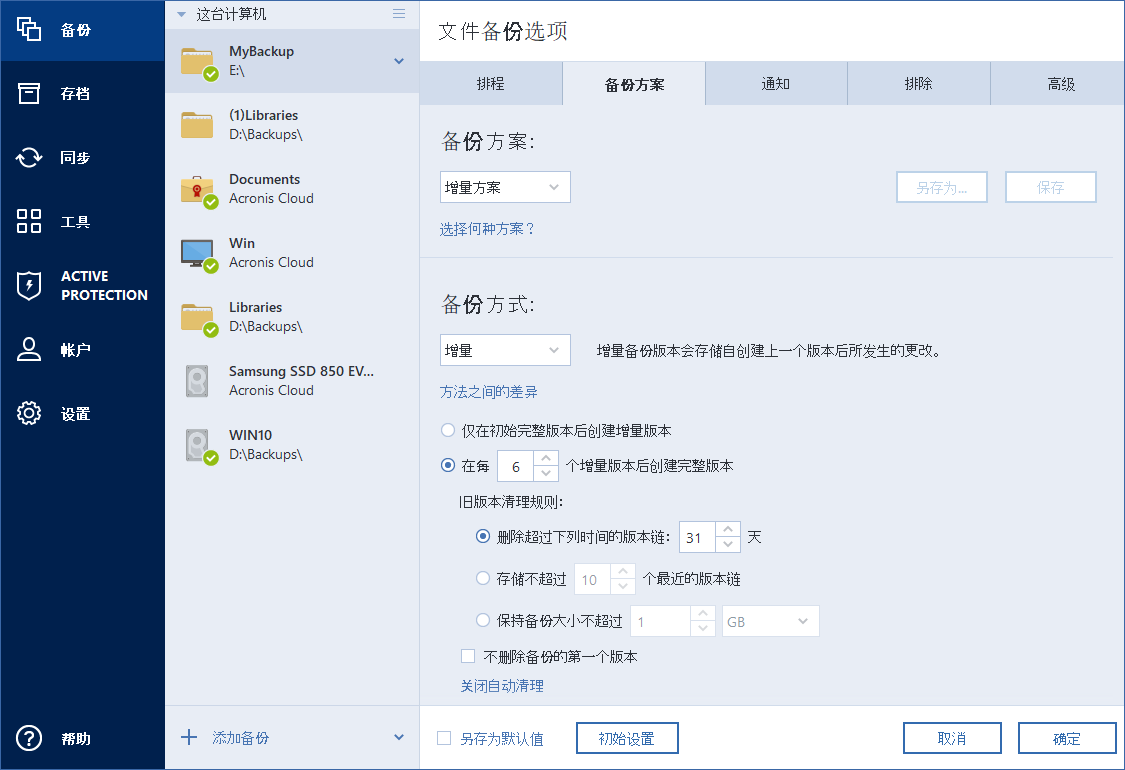The image size is (1125, 770).
Task: Open the 同步 (Sync) sidebar icon
Action: 29,157
